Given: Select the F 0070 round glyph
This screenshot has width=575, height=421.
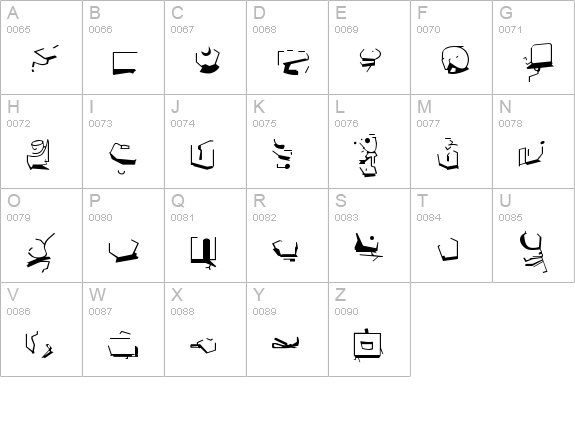Looking at the screenshot, I should click(x=455, y=60).
